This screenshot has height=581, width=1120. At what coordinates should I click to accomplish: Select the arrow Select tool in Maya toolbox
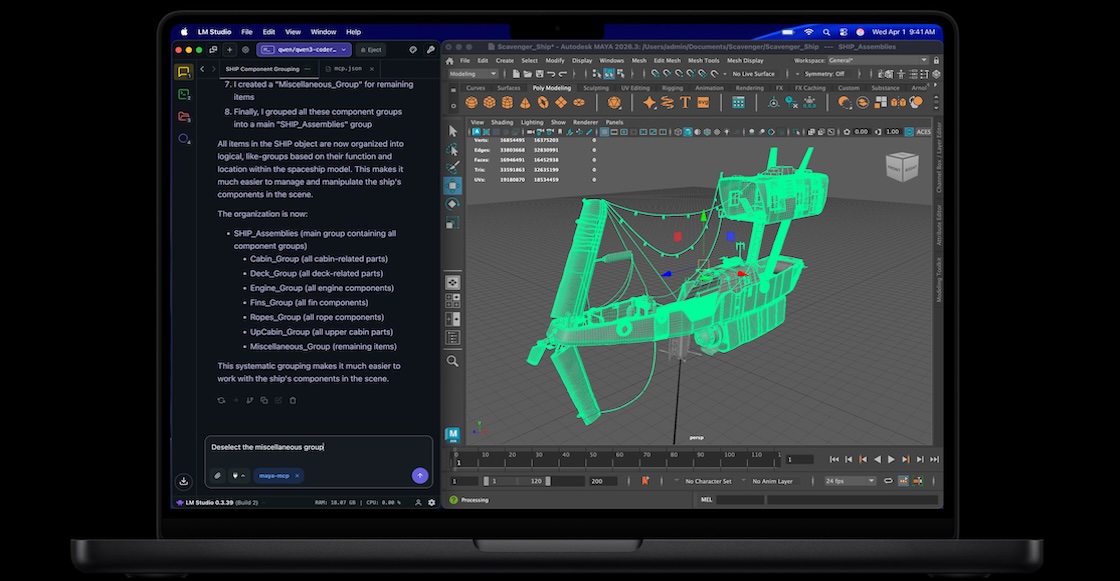(x=453, y=131)
